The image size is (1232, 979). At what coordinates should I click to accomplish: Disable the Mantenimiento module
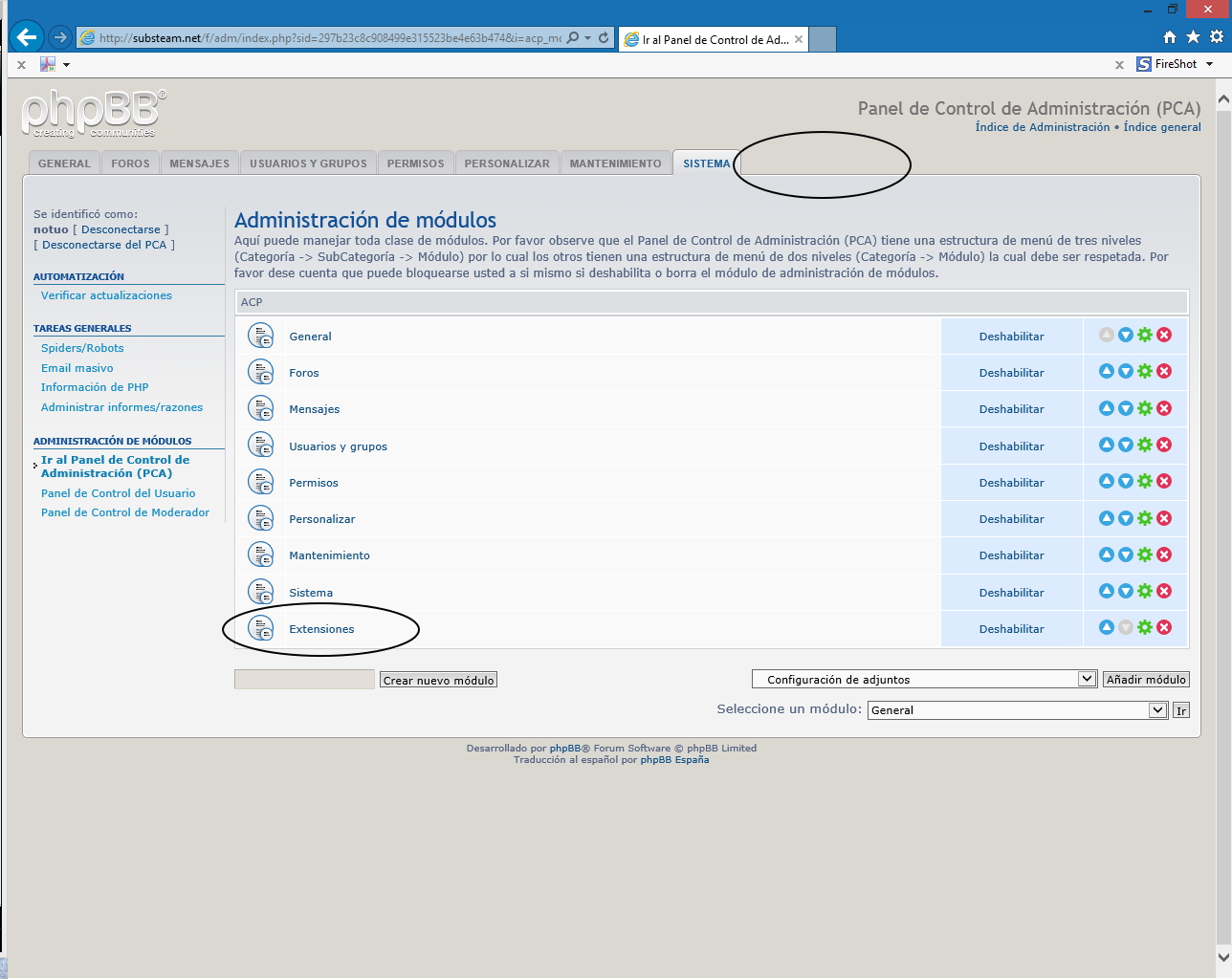1011,555
